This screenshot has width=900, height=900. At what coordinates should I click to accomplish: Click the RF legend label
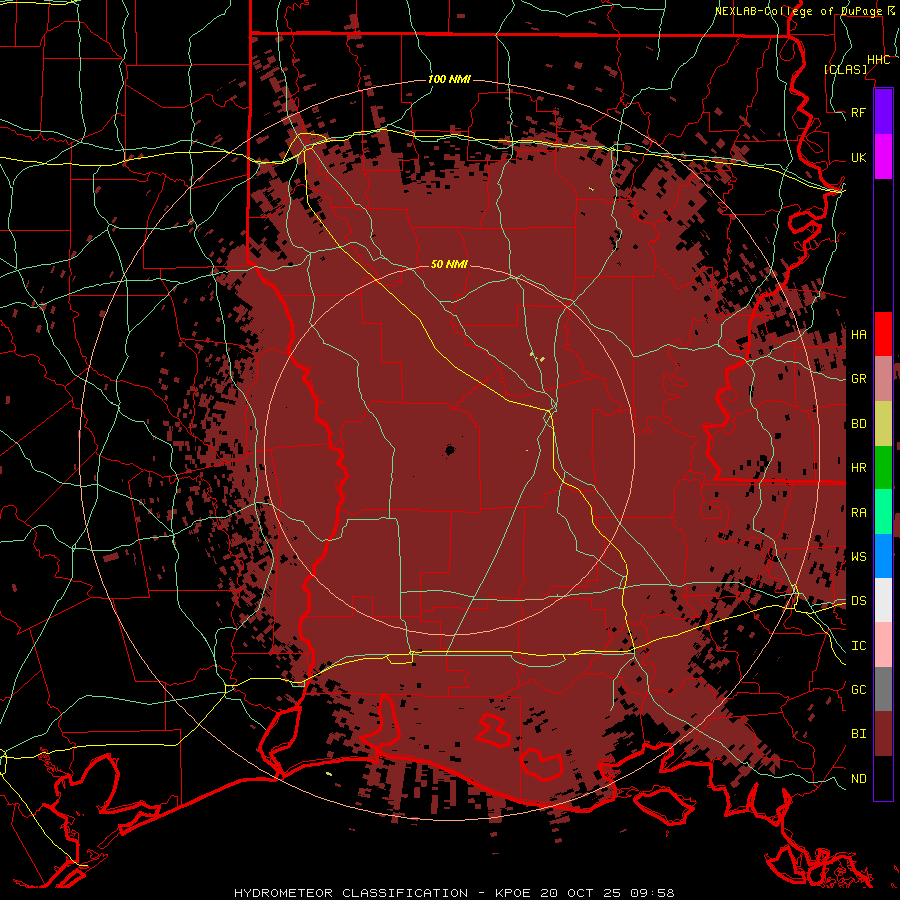point(858,112)
